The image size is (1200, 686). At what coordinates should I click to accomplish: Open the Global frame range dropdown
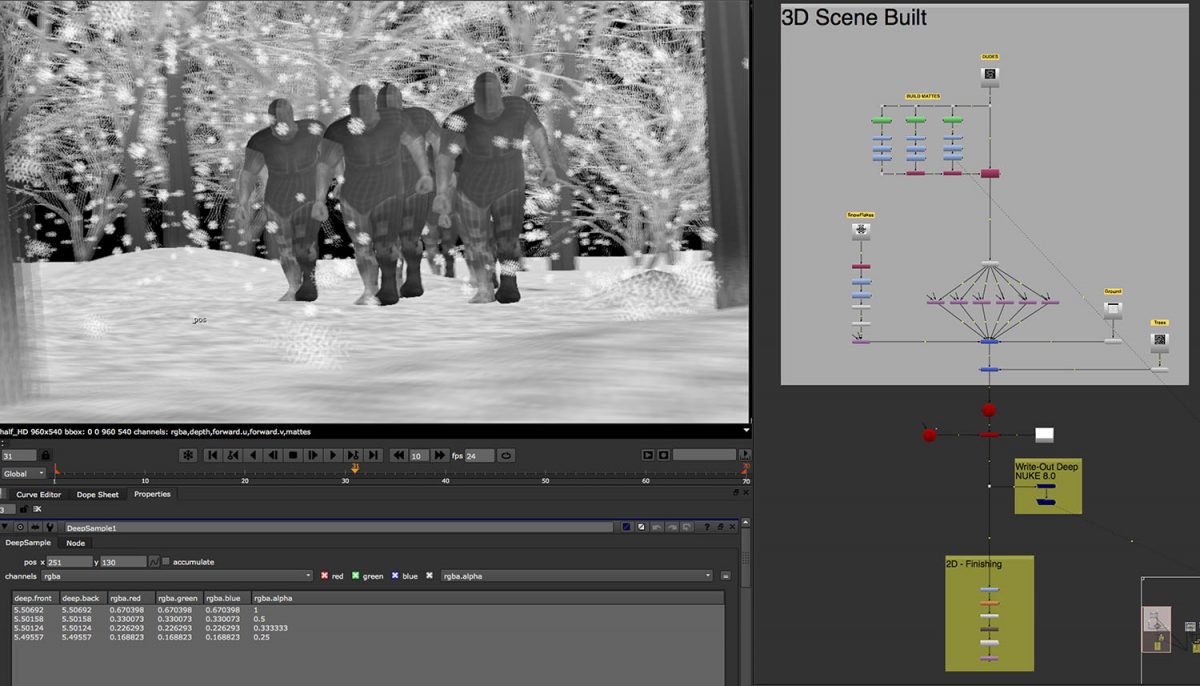click(22, 473)
